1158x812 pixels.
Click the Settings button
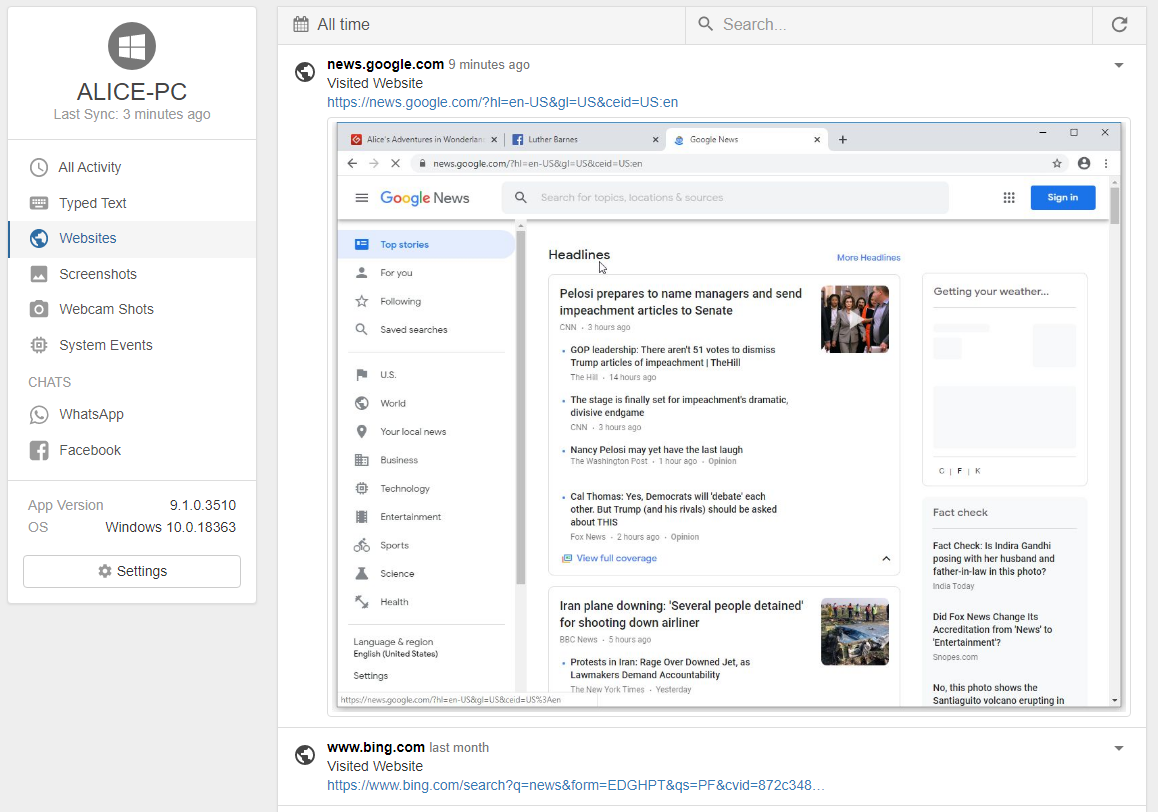tap(131, 571)
